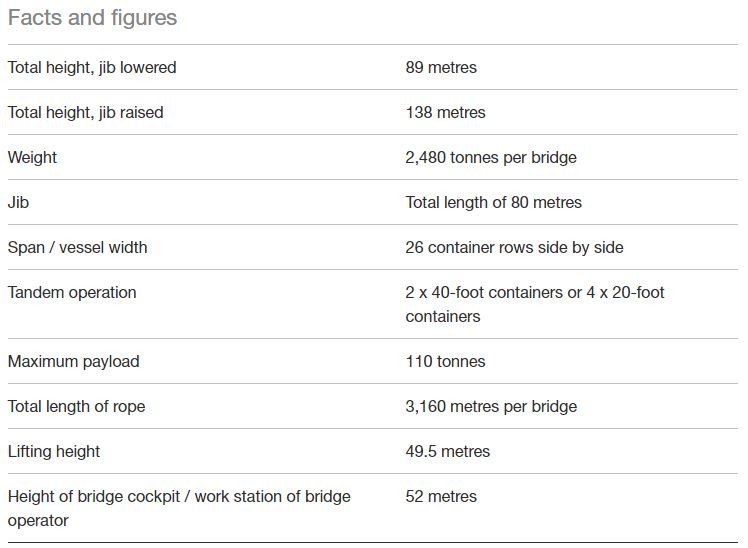This screenshot has width=748, height=548.
Task: Select the 'Total height, jib raised' label
Action: [x=86, y=113]
